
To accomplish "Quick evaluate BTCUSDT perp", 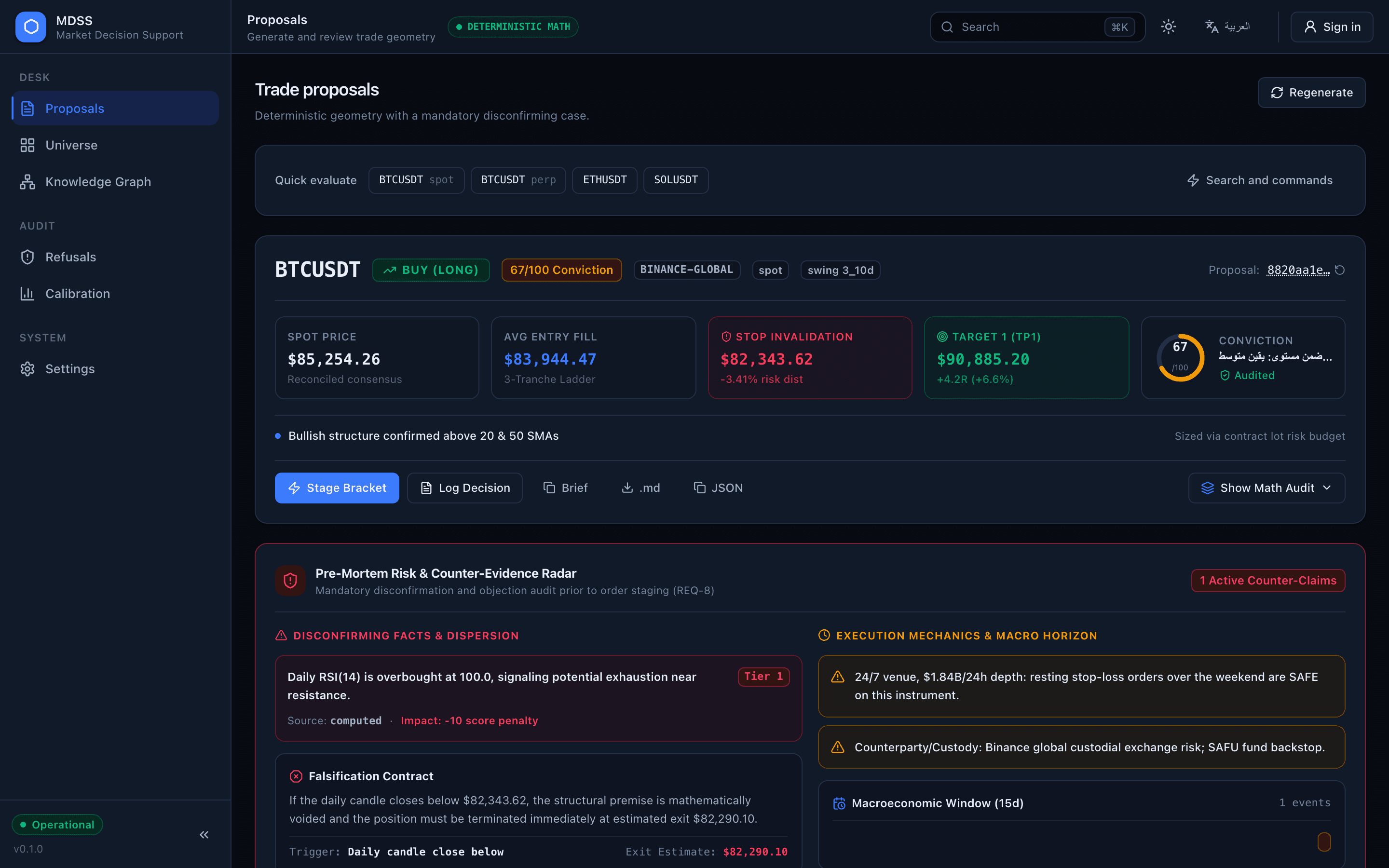I will [x=518, y=180].
